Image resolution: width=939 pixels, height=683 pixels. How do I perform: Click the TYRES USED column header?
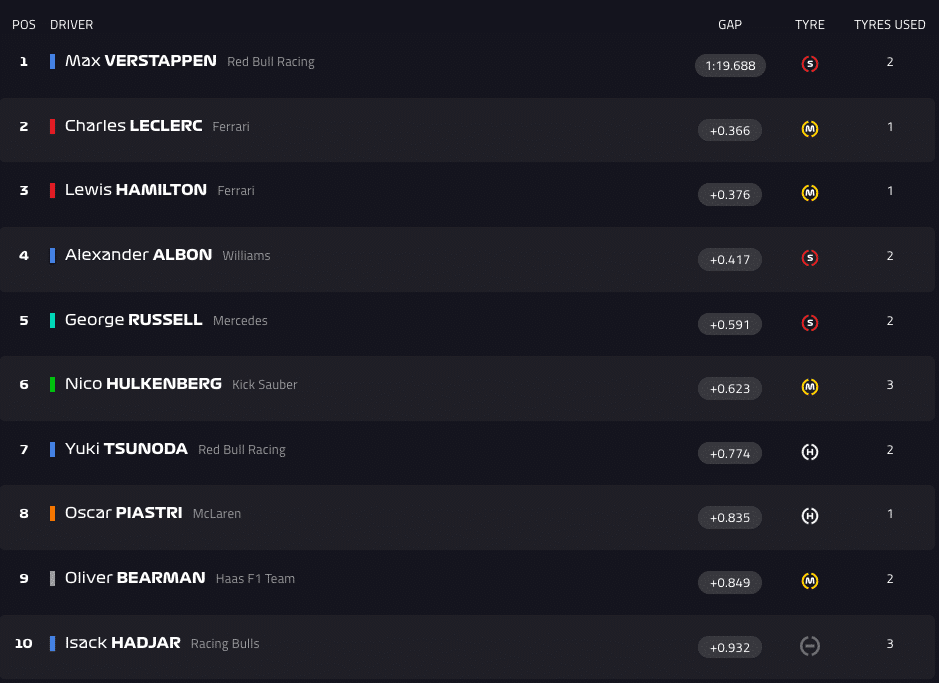889,25
